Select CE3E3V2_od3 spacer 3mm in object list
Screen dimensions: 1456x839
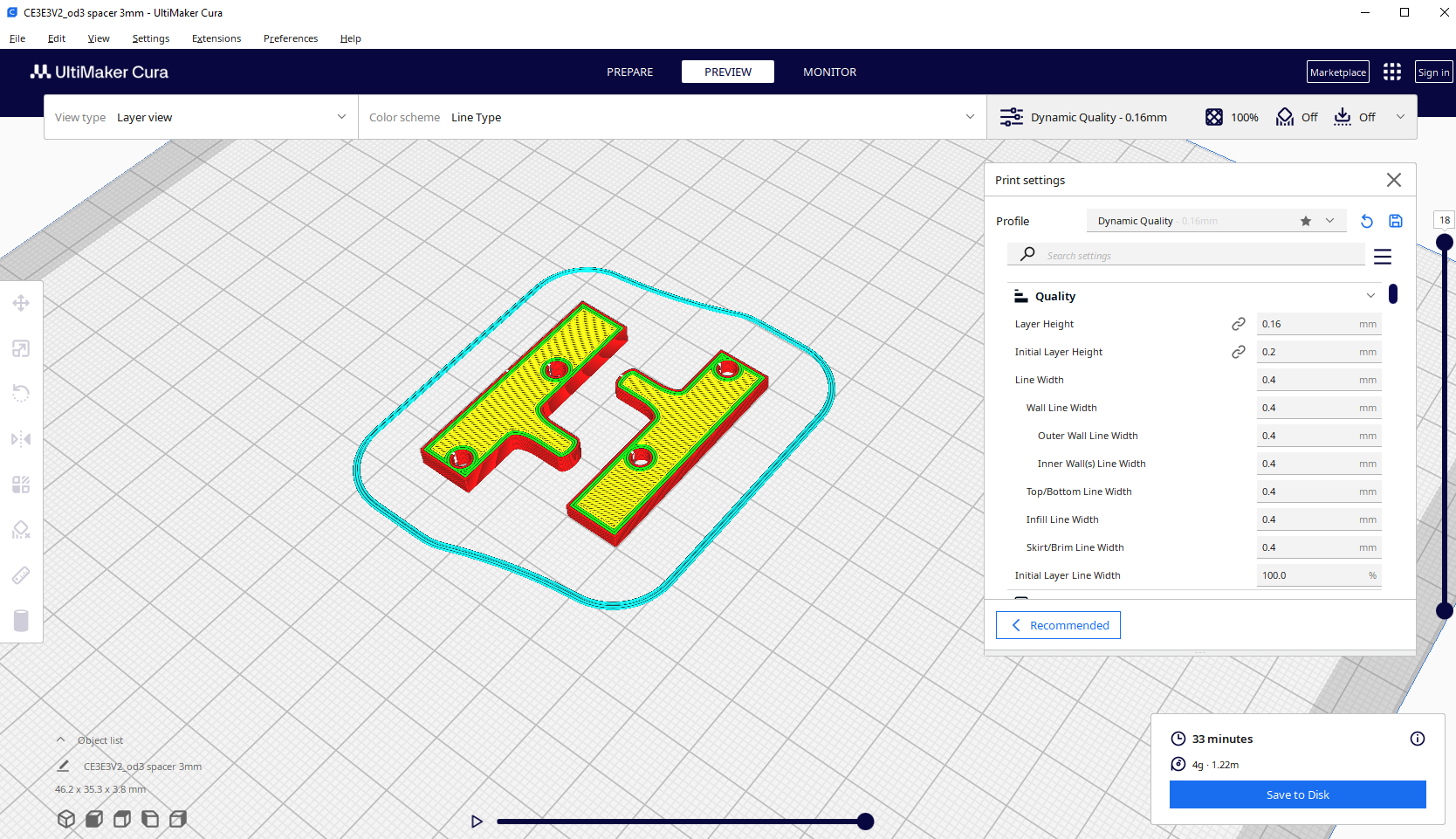point(142,767)
